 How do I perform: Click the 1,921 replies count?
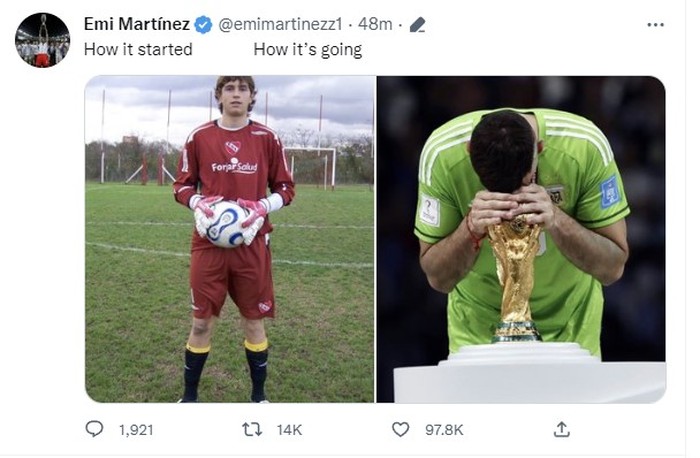136,430
